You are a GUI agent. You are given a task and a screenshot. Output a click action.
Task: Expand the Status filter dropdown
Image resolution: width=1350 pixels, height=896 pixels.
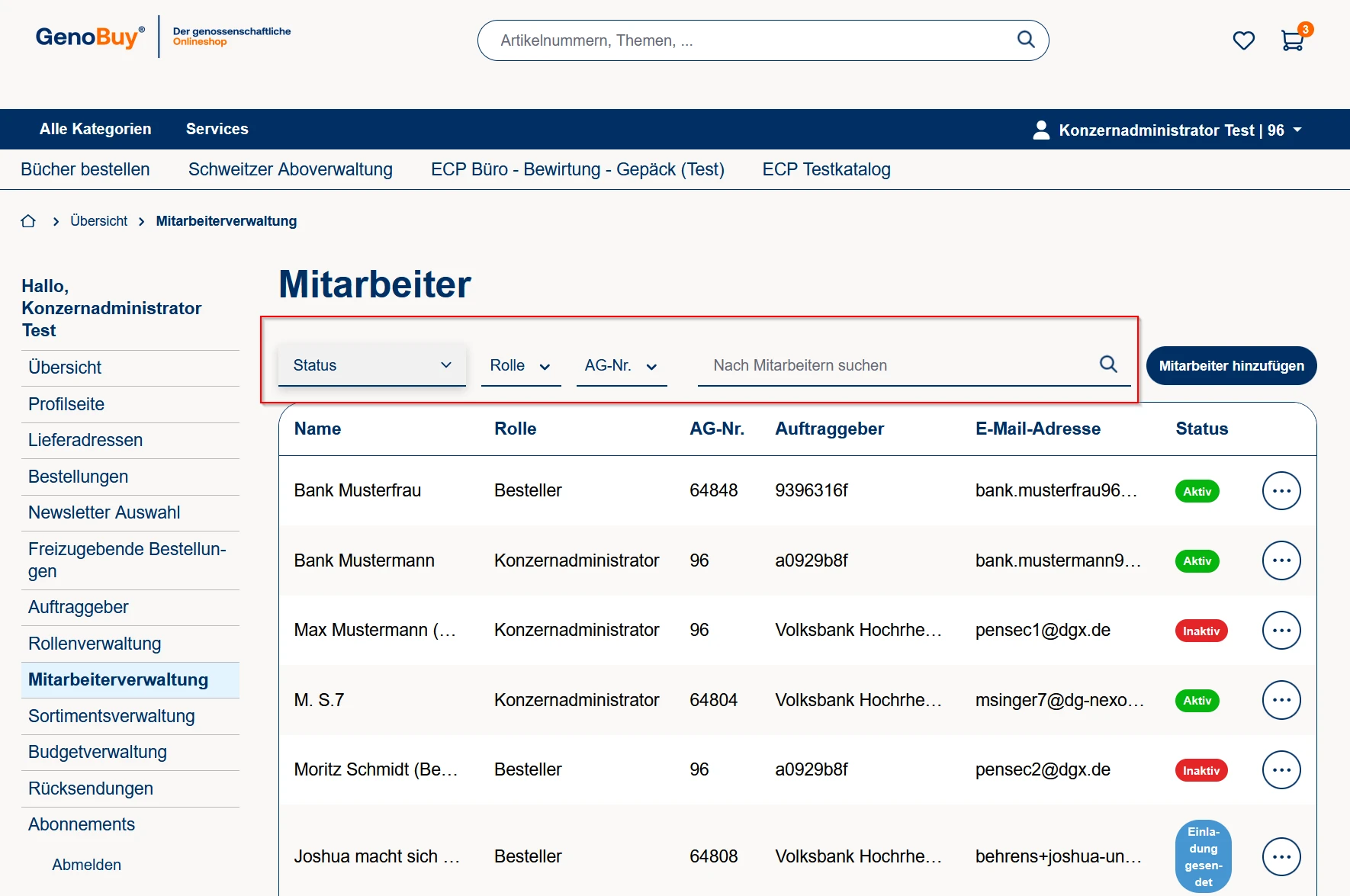(x=372, y=365)
